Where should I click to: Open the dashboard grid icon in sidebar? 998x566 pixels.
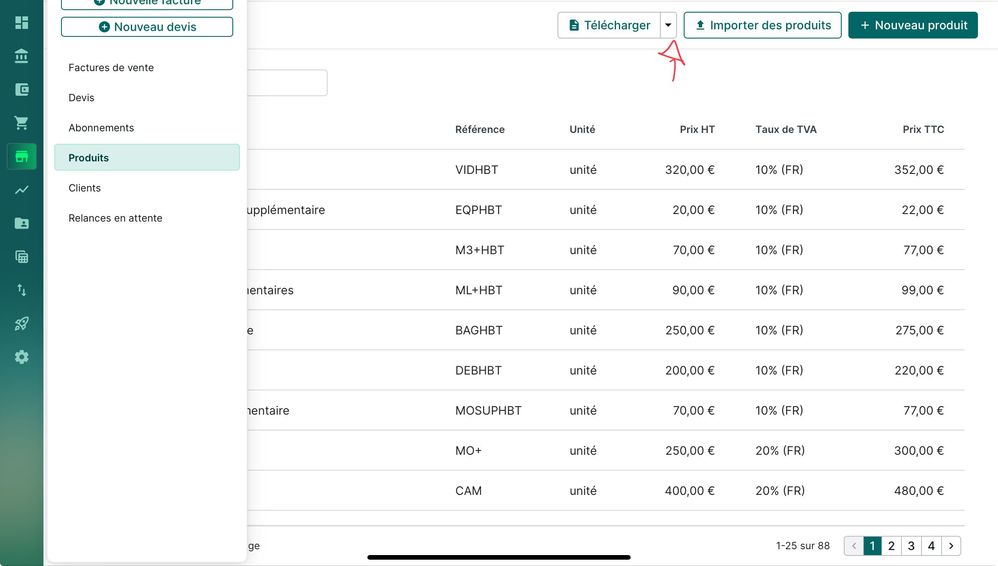[21, 22]
